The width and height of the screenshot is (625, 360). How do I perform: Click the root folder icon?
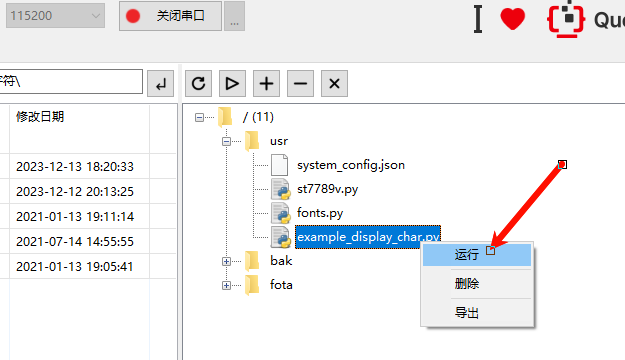pyautogui.click(x=225, y=117)
